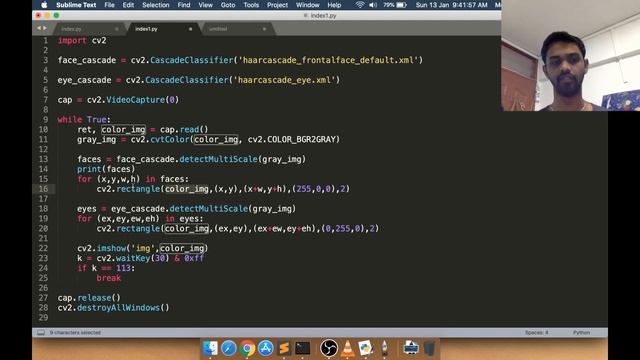
Task: Click the battery status indicator
Action: tap(395, 5)
